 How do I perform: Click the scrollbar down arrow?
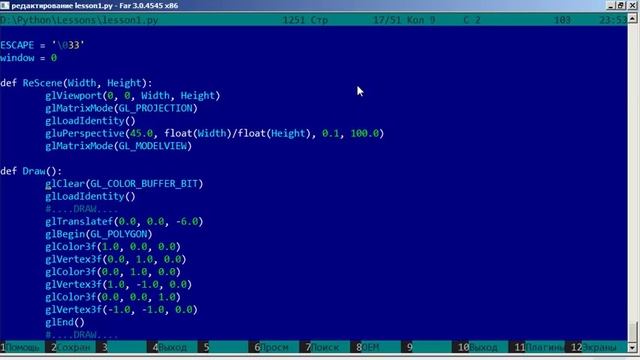(633, 348)
